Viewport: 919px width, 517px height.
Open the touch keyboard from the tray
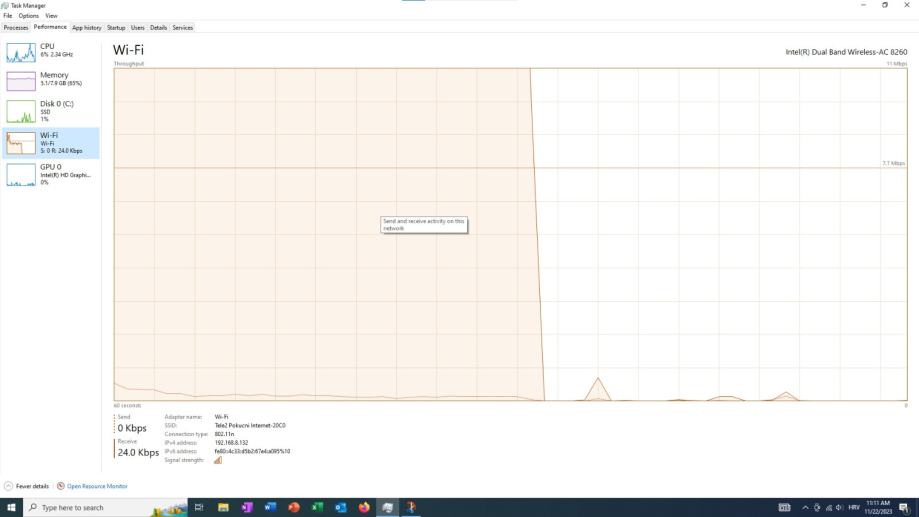[x=784, y=508]
